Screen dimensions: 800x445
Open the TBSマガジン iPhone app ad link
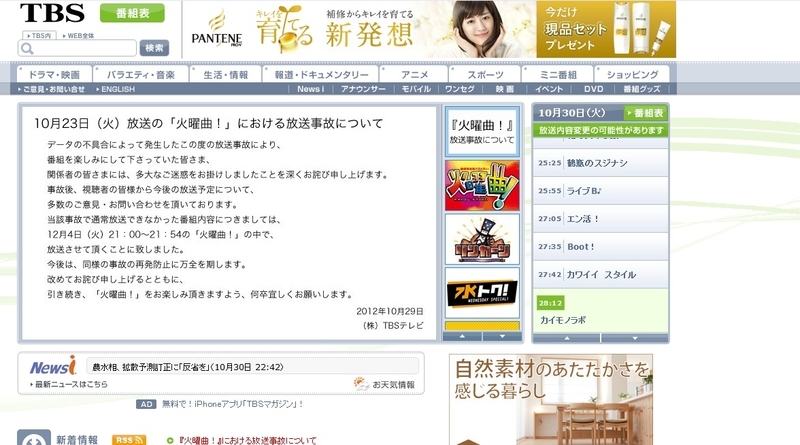233,404
